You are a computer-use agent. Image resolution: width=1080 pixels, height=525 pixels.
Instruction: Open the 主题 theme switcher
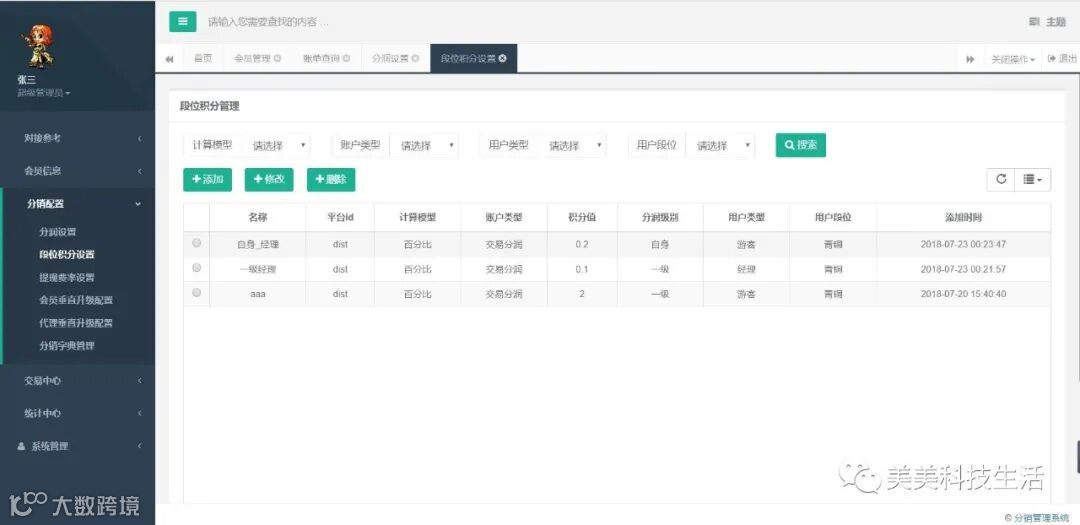click(x=1048, y=22)
